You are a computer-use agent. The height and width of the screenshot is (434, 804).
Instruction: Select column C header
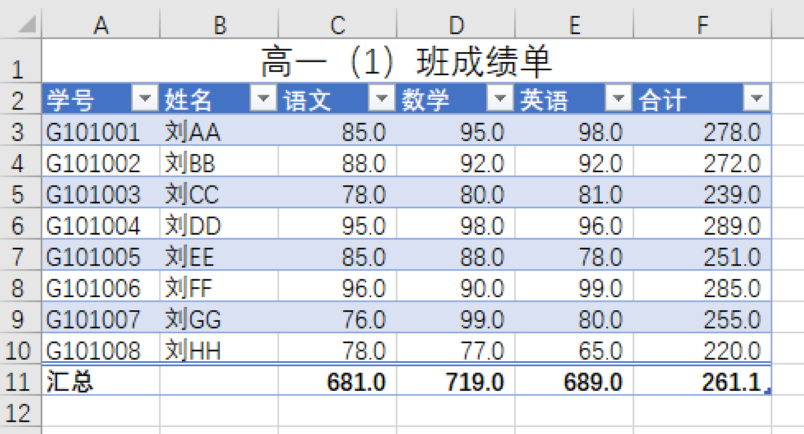point(338,24)
